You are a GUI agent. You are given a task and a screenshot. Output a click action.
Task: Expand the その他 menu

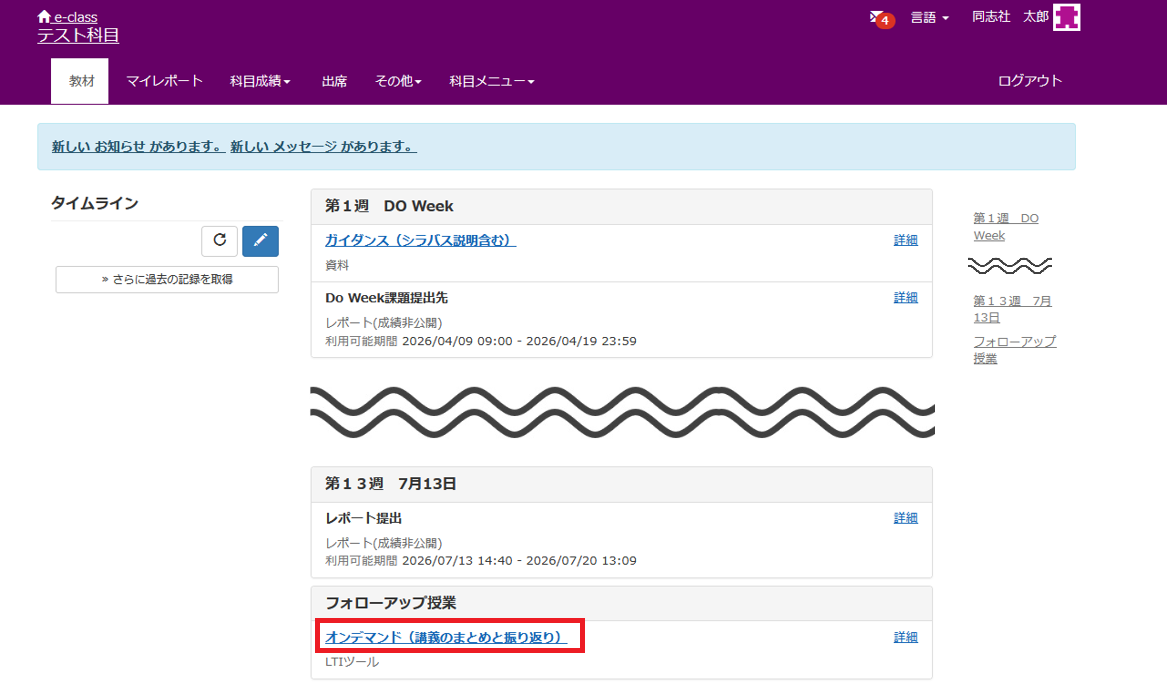click(x=398, y=81)
